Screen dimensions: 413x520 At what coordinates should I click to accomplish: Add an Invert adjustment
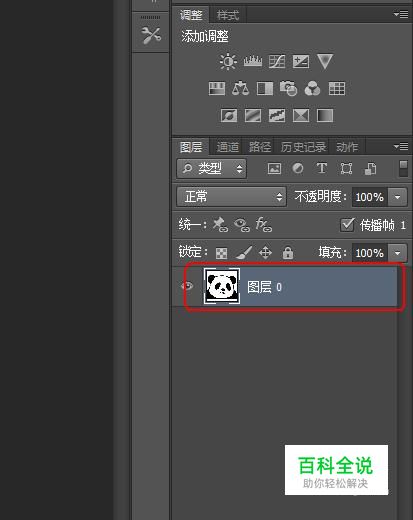click(x=229, y=116)
